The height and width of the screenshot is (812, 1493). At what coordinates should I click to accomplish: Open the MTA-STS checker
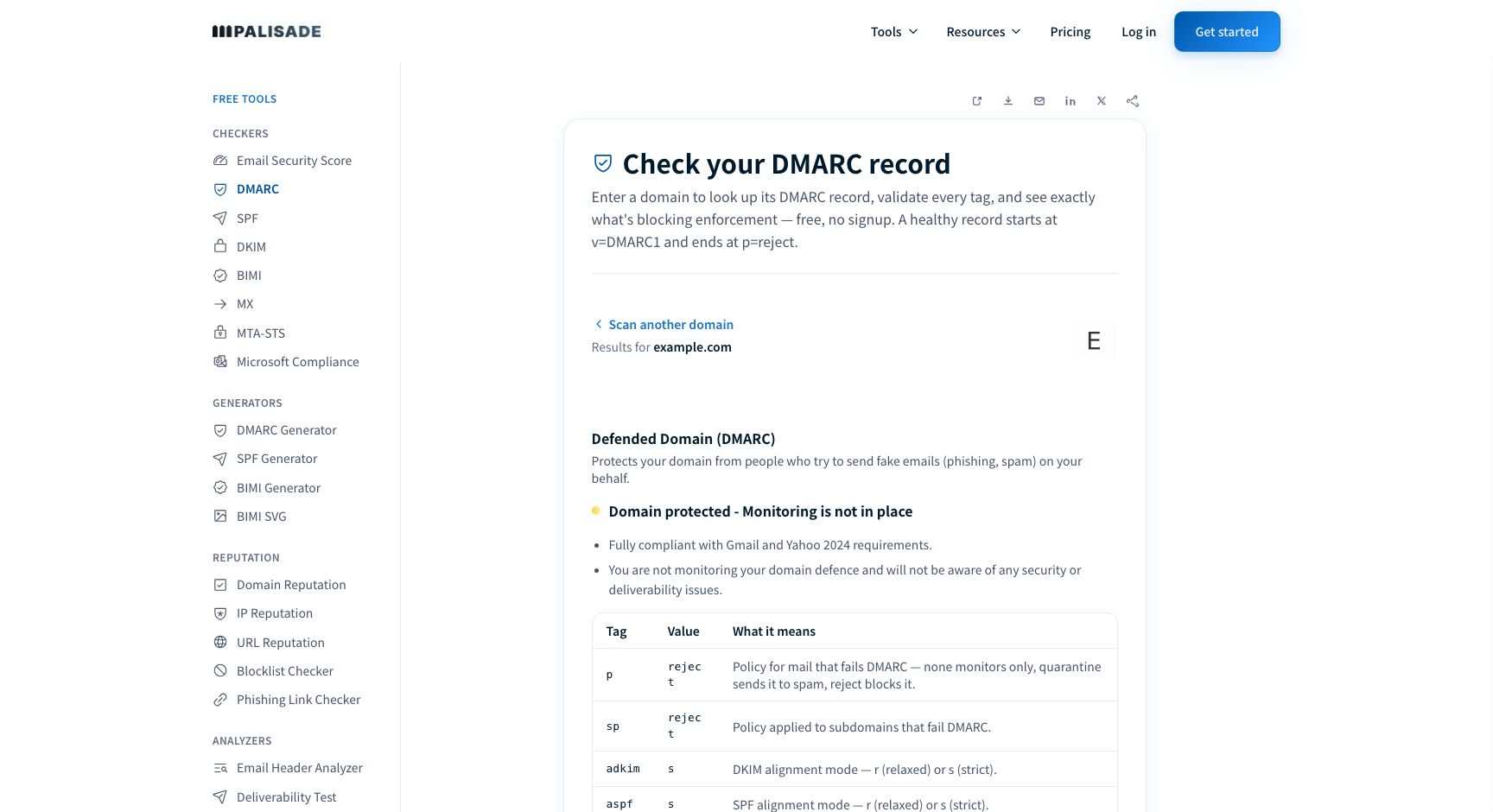click(x=261, y=333)
